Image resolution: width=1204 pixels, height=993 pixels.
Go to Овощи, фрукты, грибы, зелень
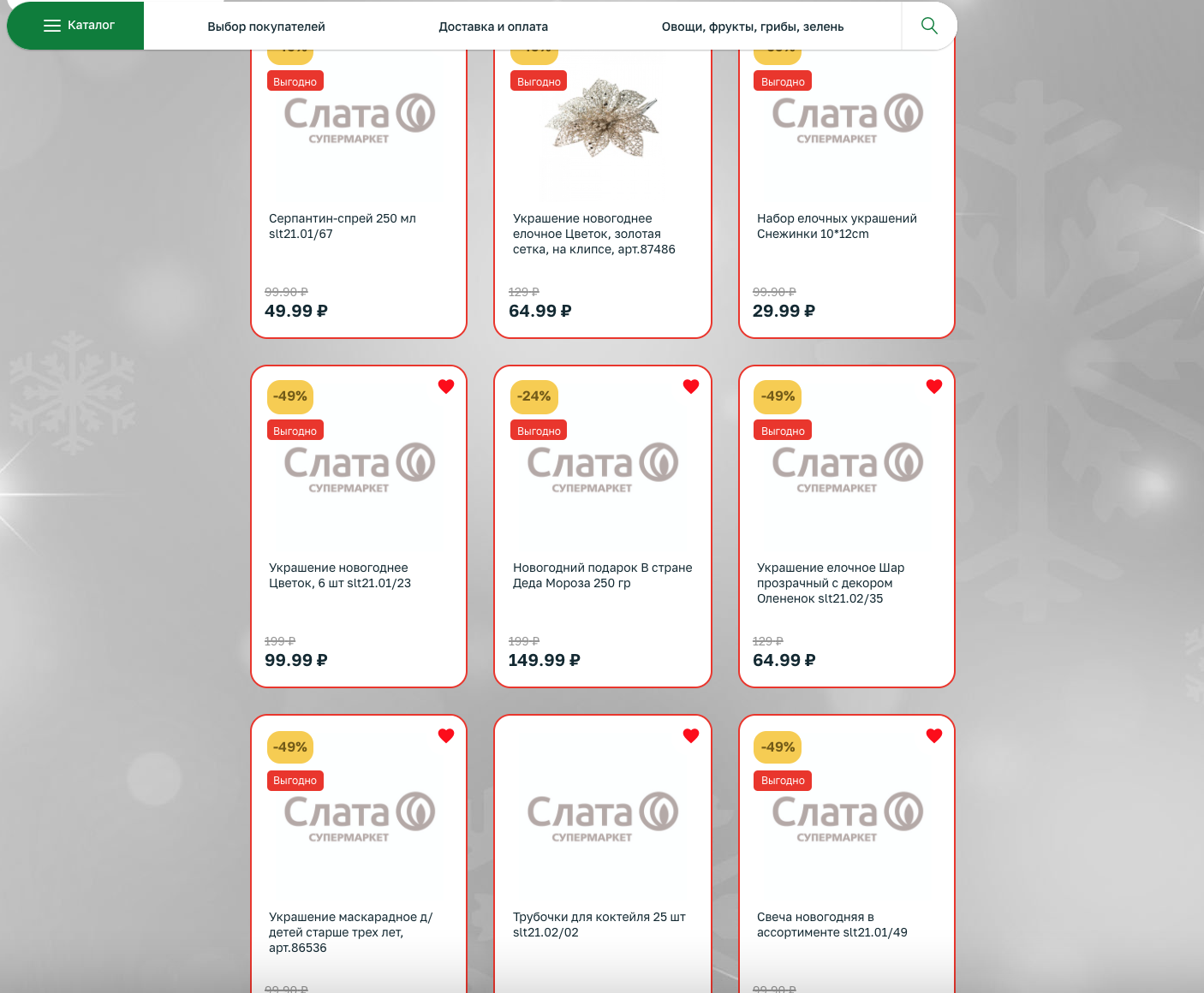coord(753,27)
